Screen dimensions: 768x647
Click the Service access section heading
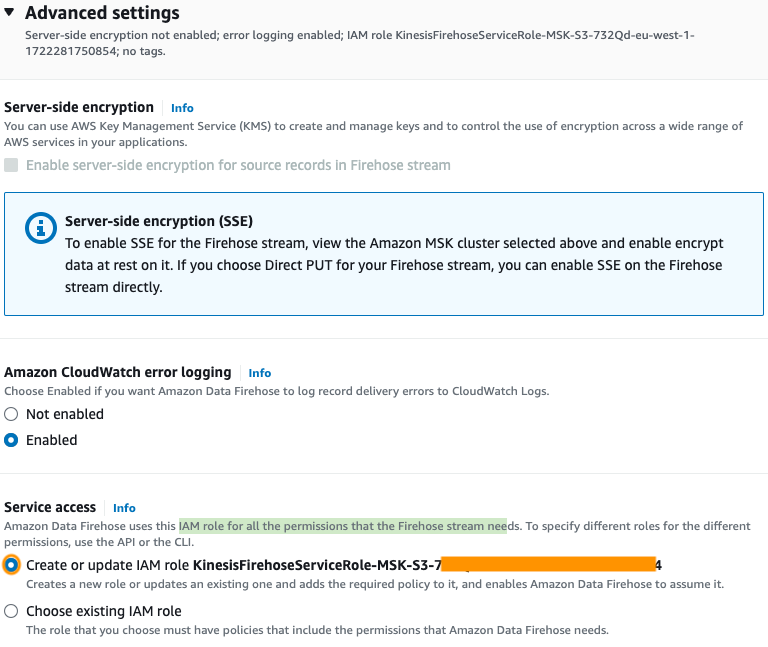point(50,507)
